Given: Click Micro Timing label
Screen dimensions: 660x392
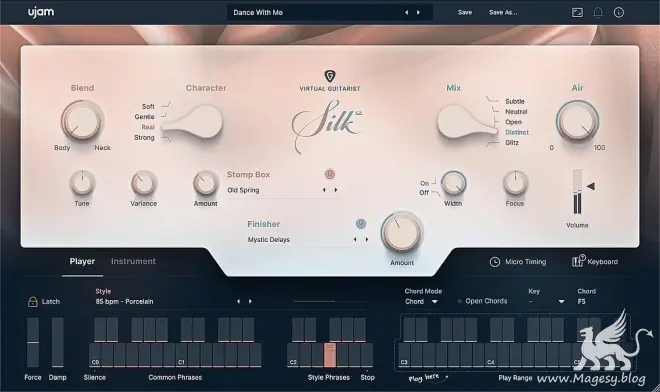Looking at the screenshot, I should coord(525,262).
